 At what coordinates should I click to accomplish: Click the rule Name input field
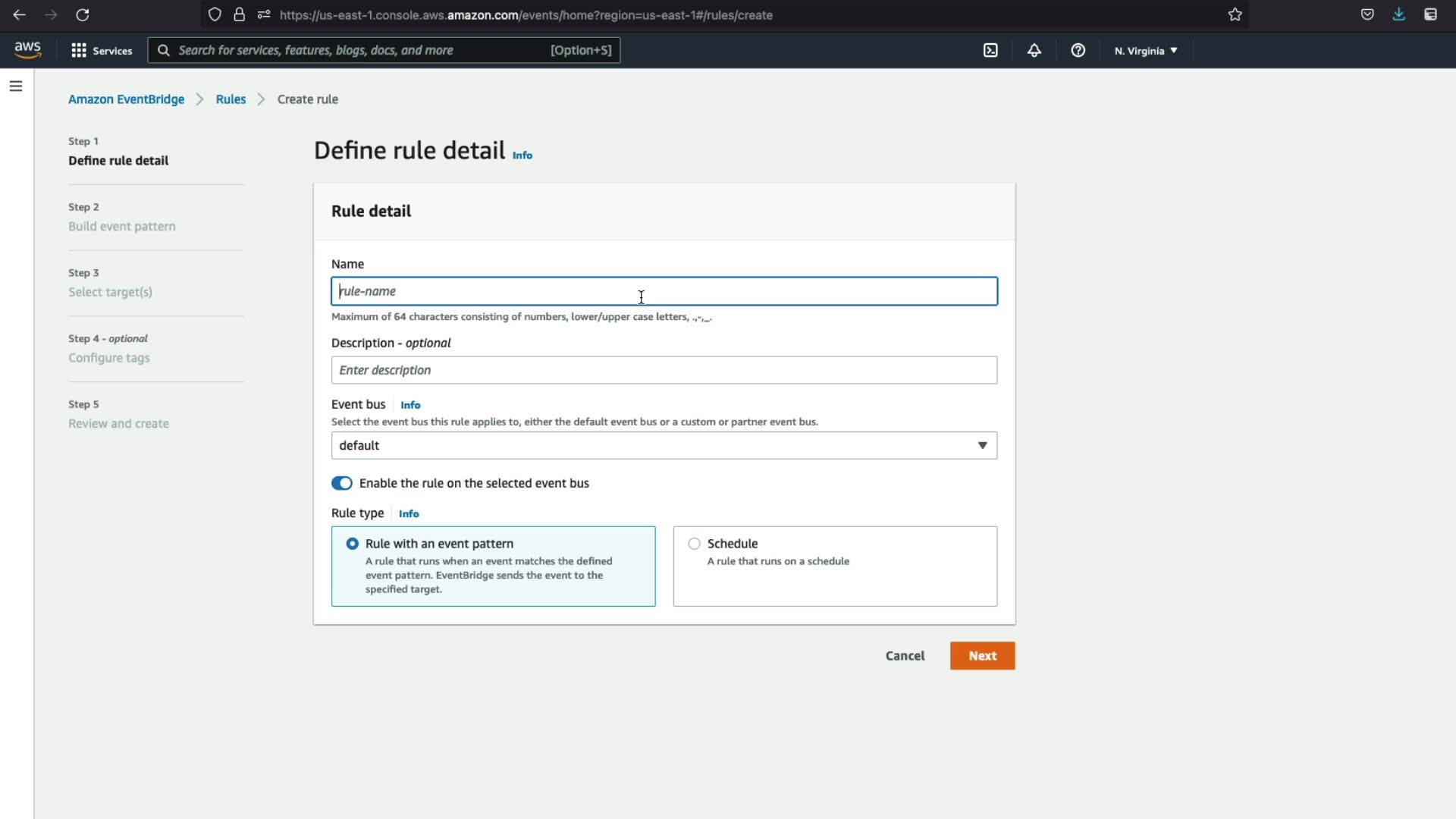click(664, 291)
